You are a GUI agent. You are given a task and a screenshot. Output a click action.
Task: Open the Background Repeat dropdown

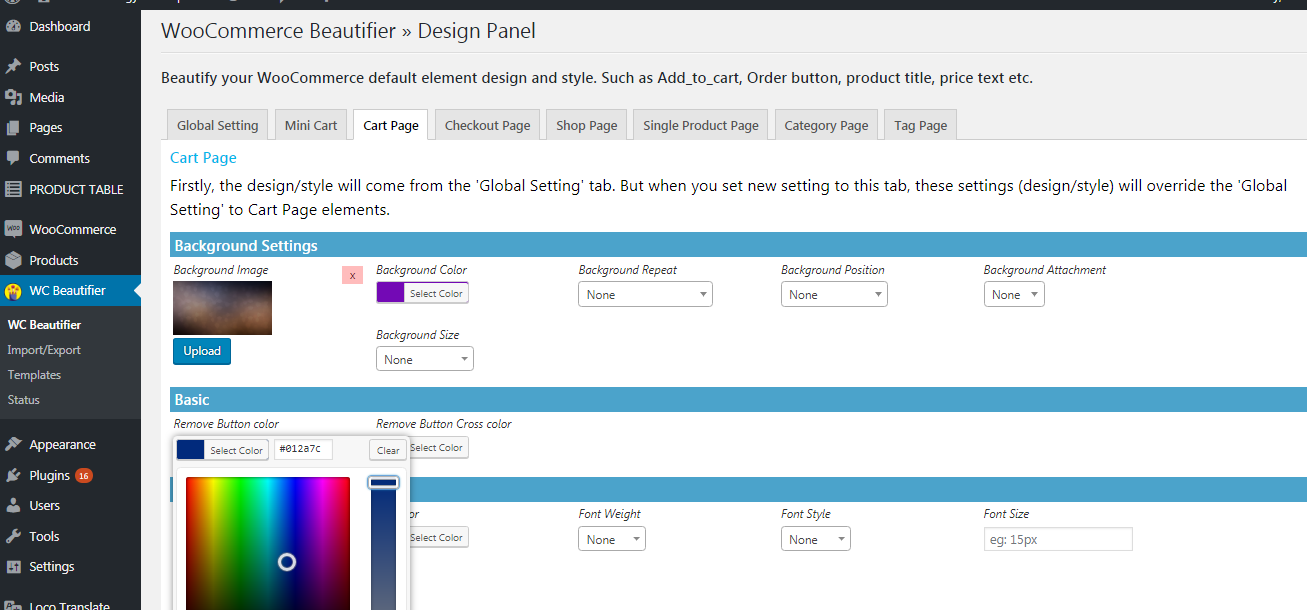pyautogui.click(x=645, y=294)
